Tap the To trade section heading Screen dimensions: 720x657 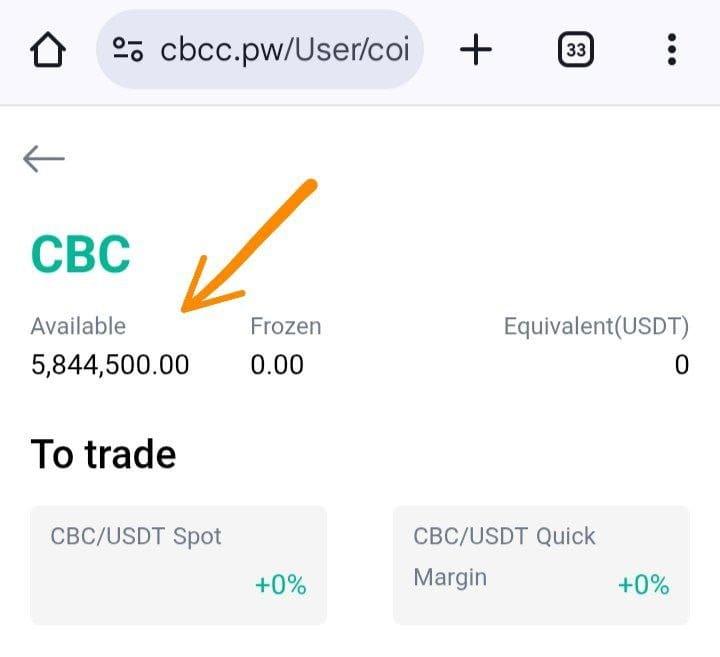coord(104,455)
